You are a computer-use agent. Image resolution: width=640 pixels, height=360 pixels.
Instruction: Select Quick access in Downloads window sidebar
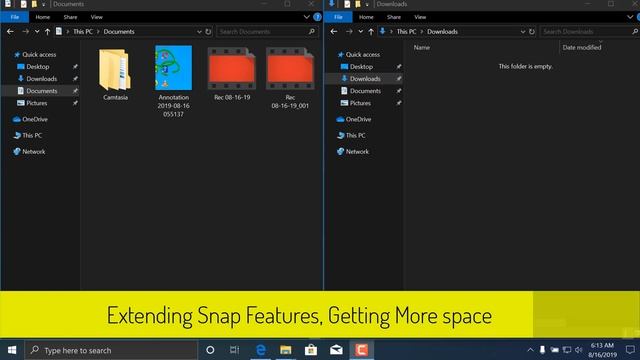[x=363, y=54]
